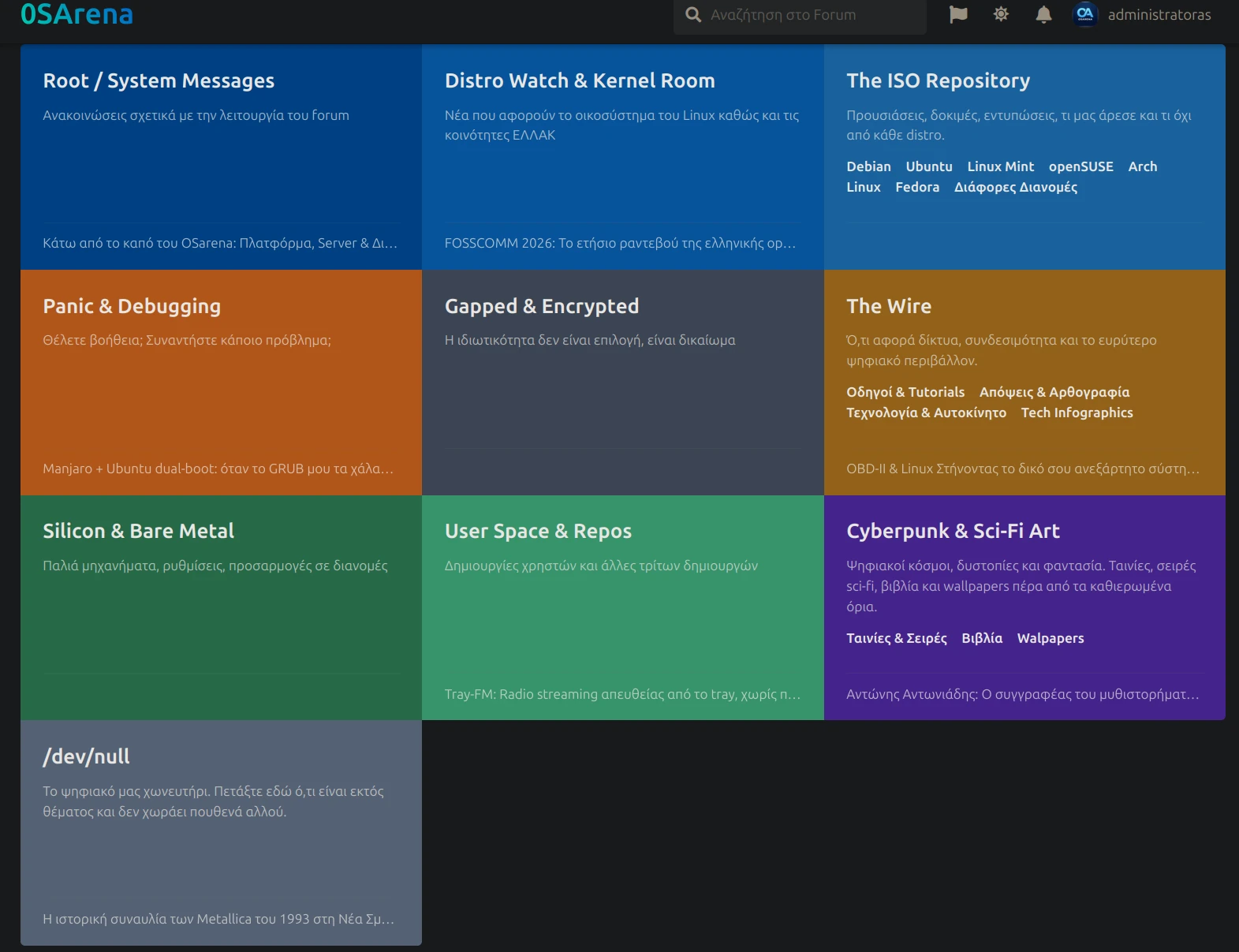Screen dimensions: 1239x952
Task: Select the Arch Linux subforum
Action: [1142, 166]
